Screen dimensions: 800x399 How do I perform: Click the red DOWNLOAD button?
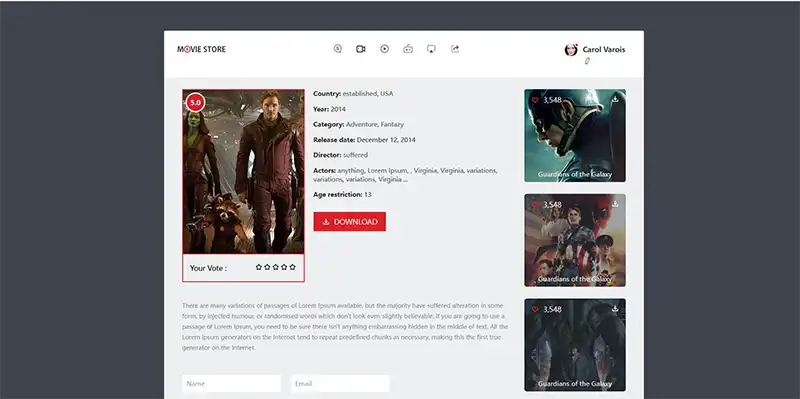point(349,221)
